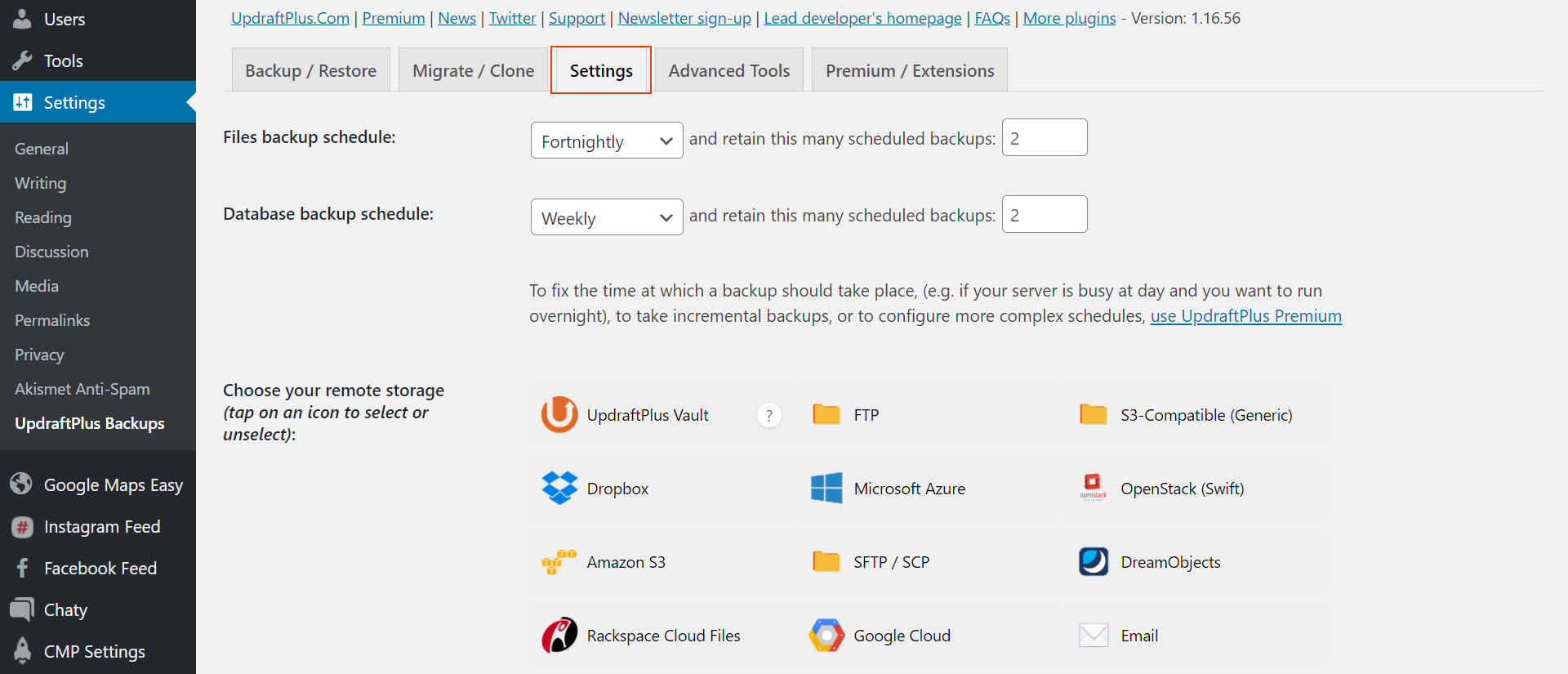Pick DreamObjects moon icon
The image size is (1568, 674).
pyautogui.click(x=1094, y=561)
